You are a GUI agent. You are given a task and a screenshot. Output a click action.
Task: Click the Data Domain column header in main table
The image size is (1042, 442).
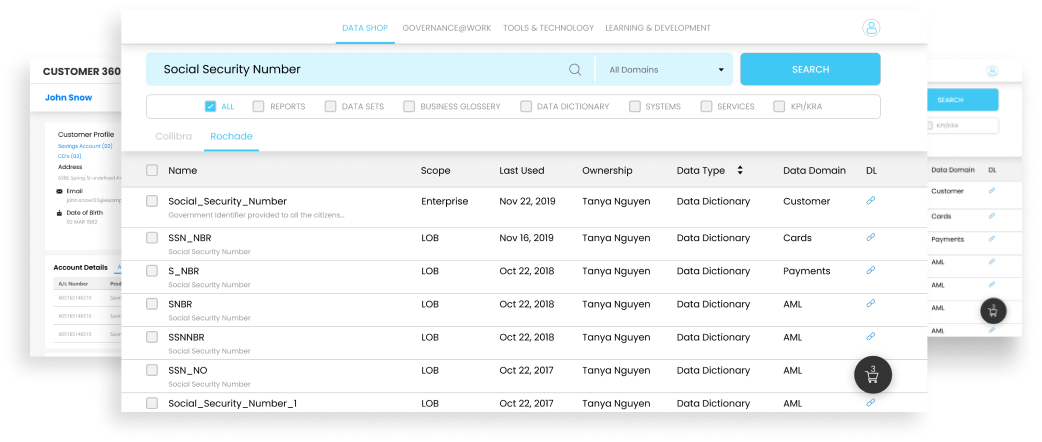[x=814, y=171]
